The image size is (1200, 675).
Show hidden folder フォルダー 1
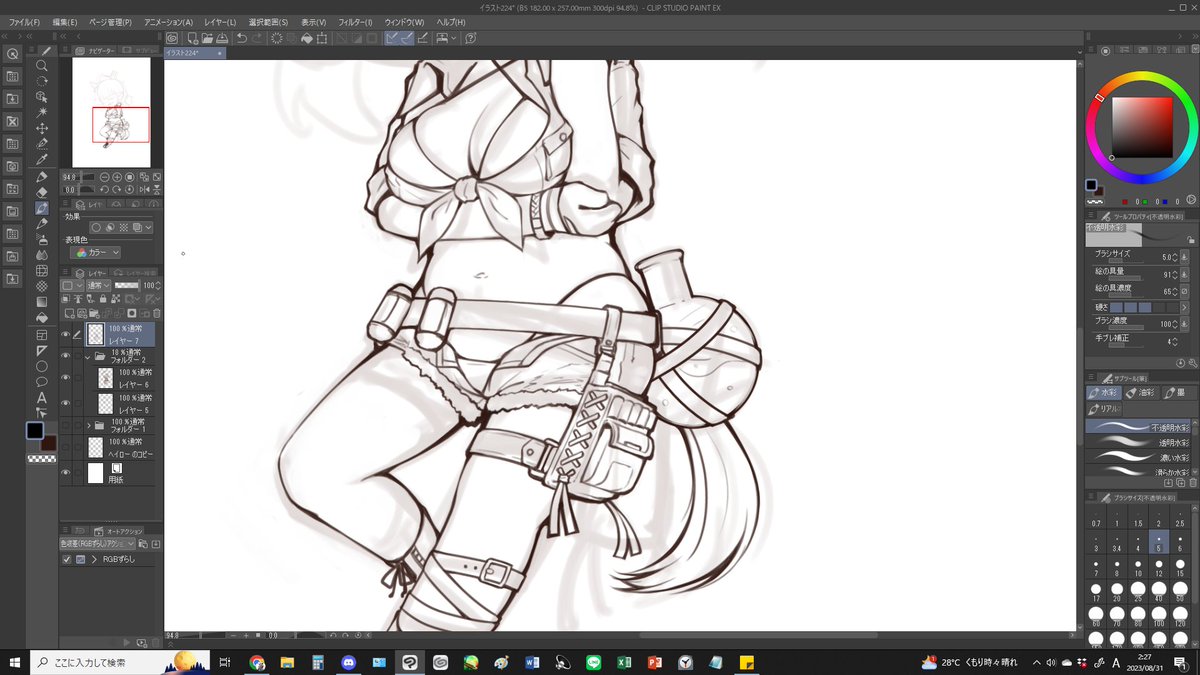point(66,426)
